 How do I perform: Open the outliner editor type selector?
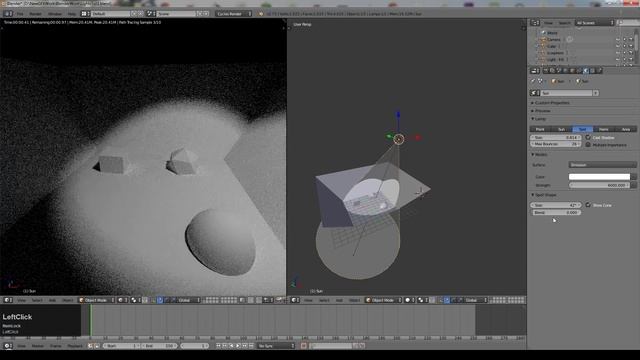coord(535,23)
